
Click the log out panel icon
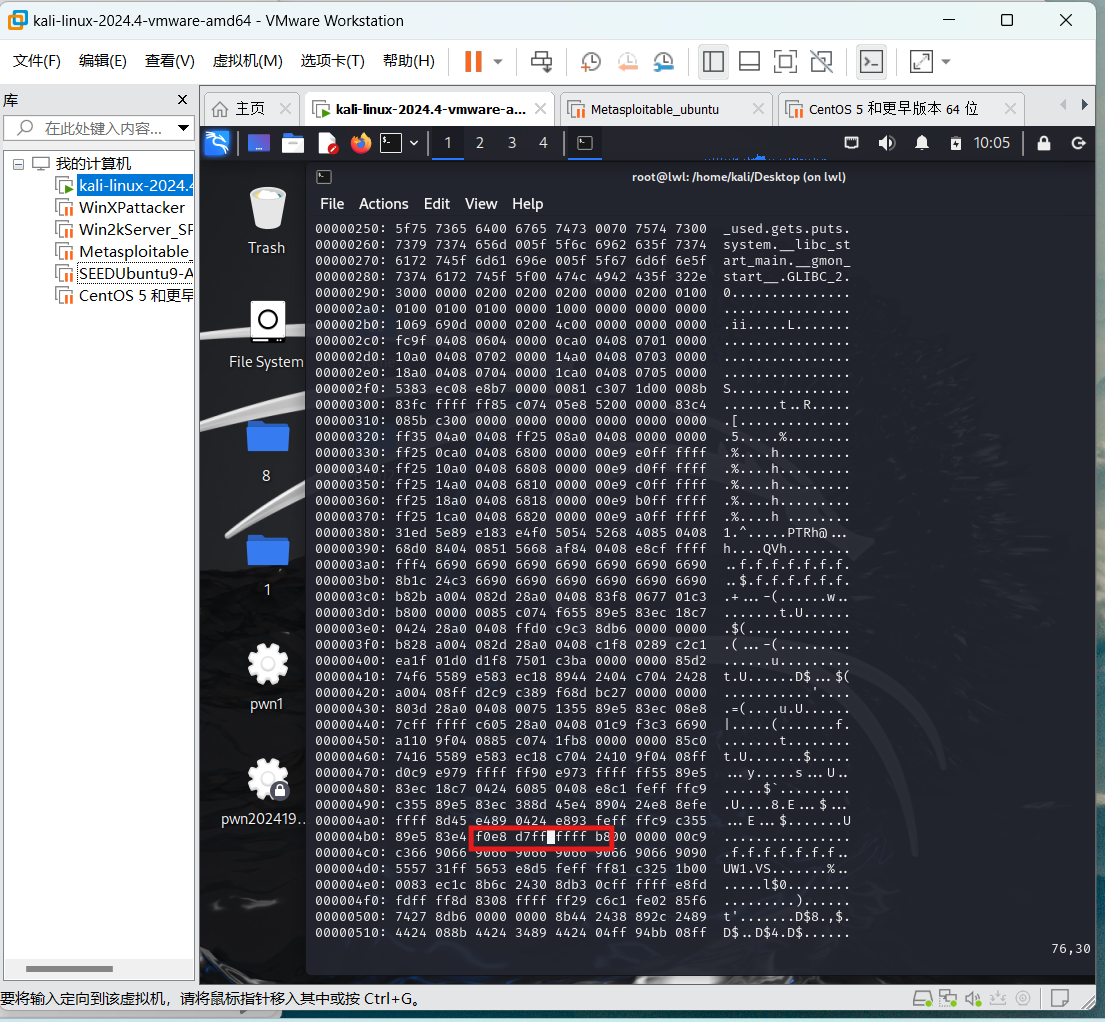coord(1078,143)
